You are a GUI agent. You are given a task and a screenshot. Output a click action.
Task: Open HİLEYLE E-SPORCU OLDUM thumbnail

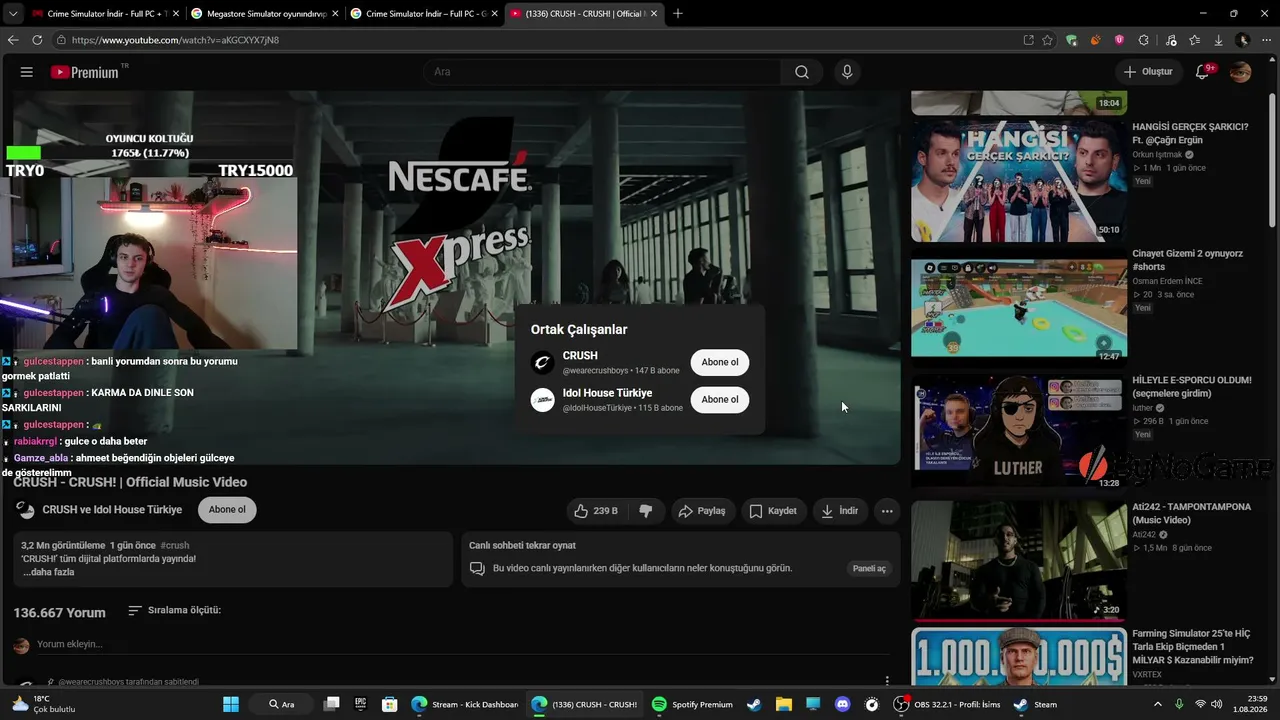tap(1019, 435)
